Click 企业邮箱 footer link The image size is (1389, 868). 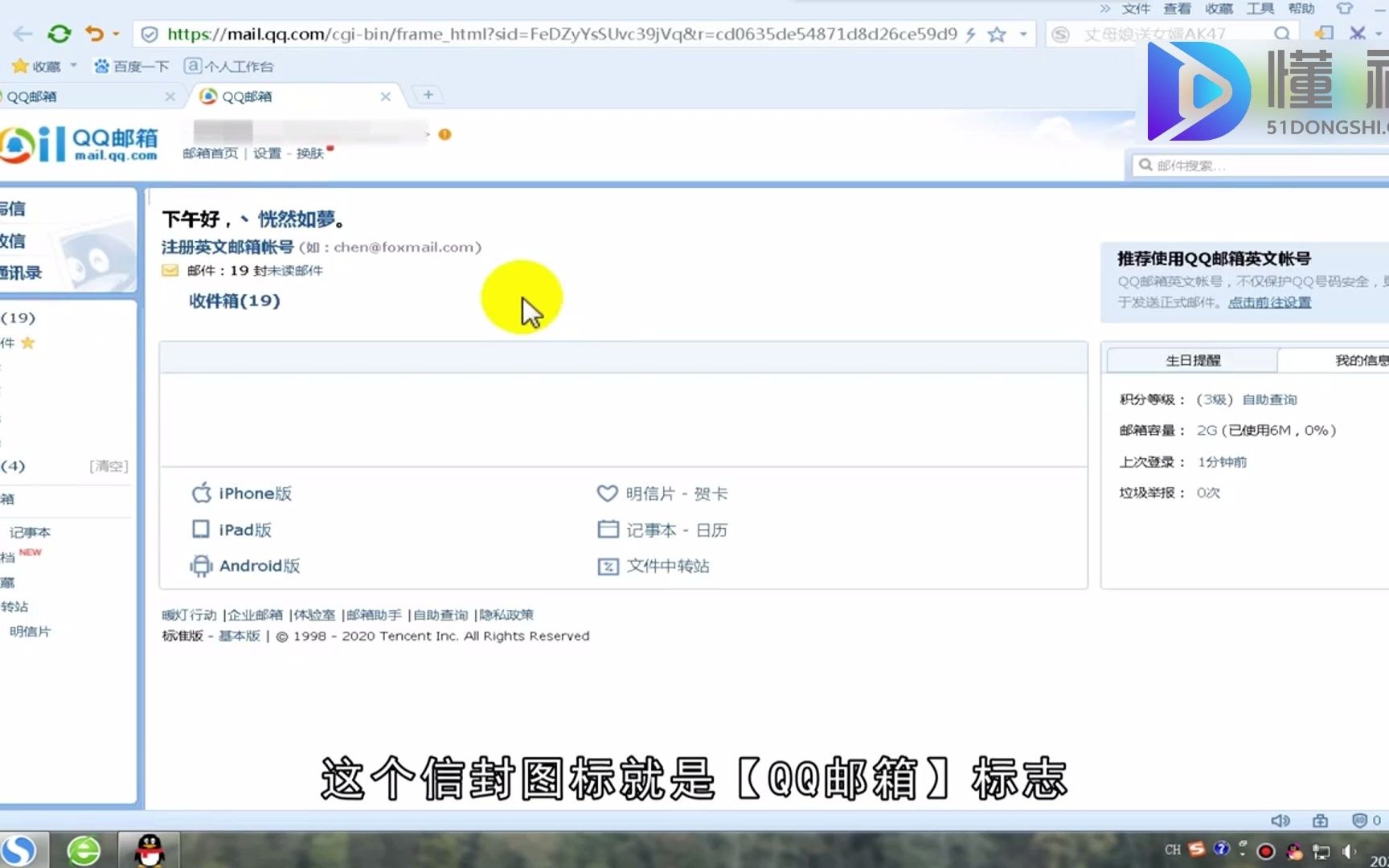click(x=256, y=615)
